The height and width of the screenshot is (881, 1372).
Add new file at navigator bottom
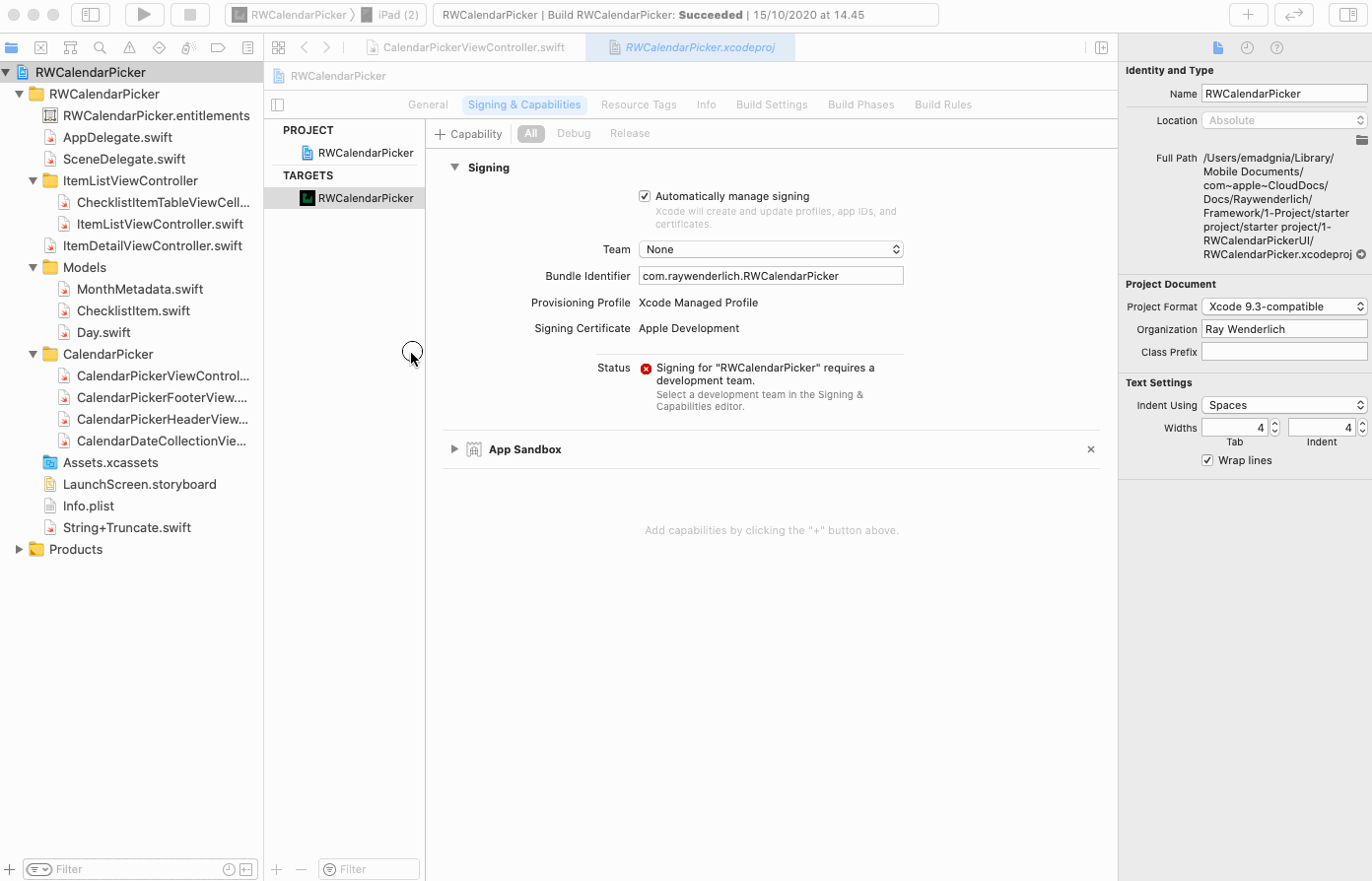pyautogui.click(x=10, y=869)
